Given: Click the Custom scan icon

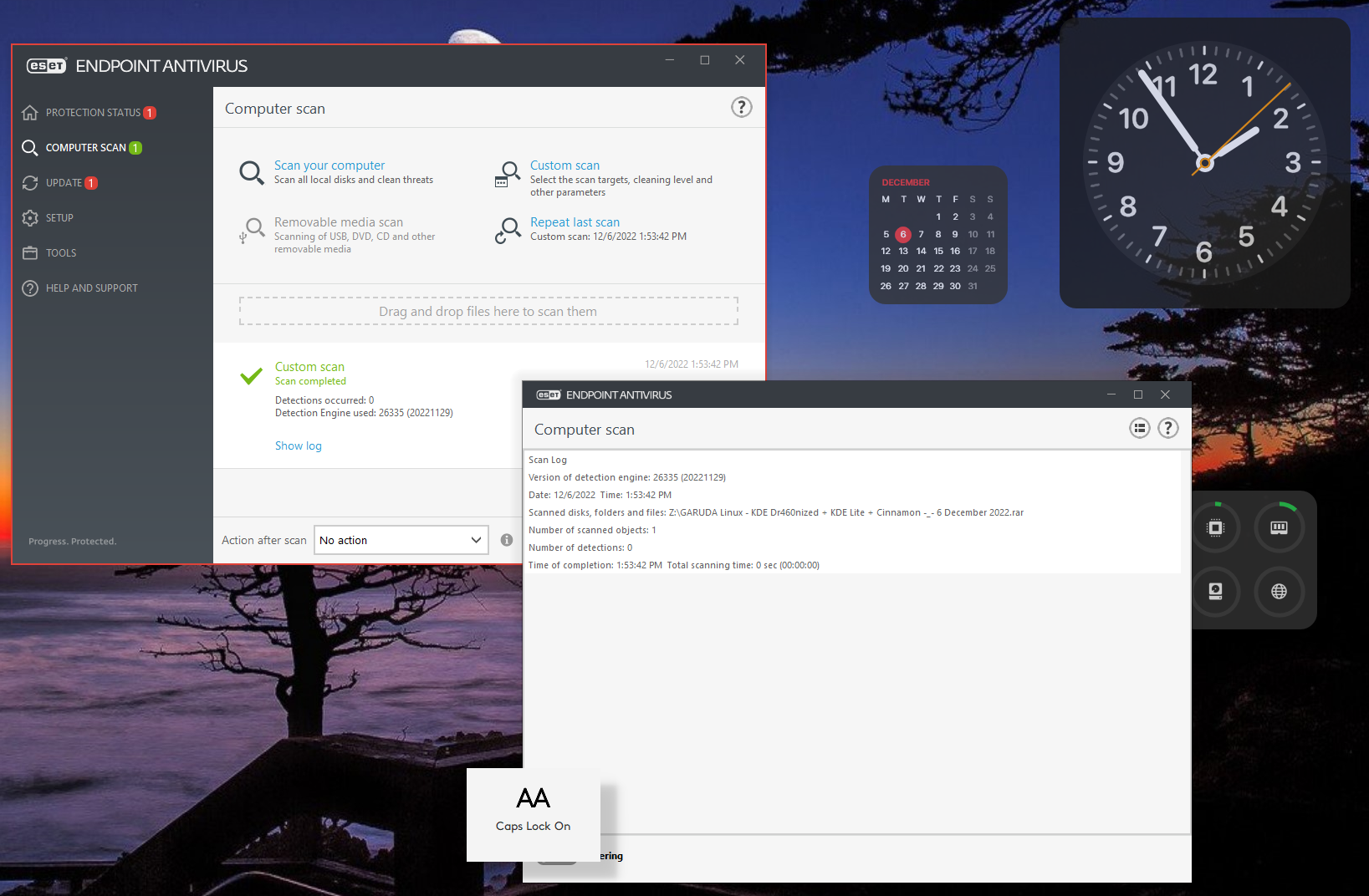Looking at the screenshot, I should tap(507, 173).
